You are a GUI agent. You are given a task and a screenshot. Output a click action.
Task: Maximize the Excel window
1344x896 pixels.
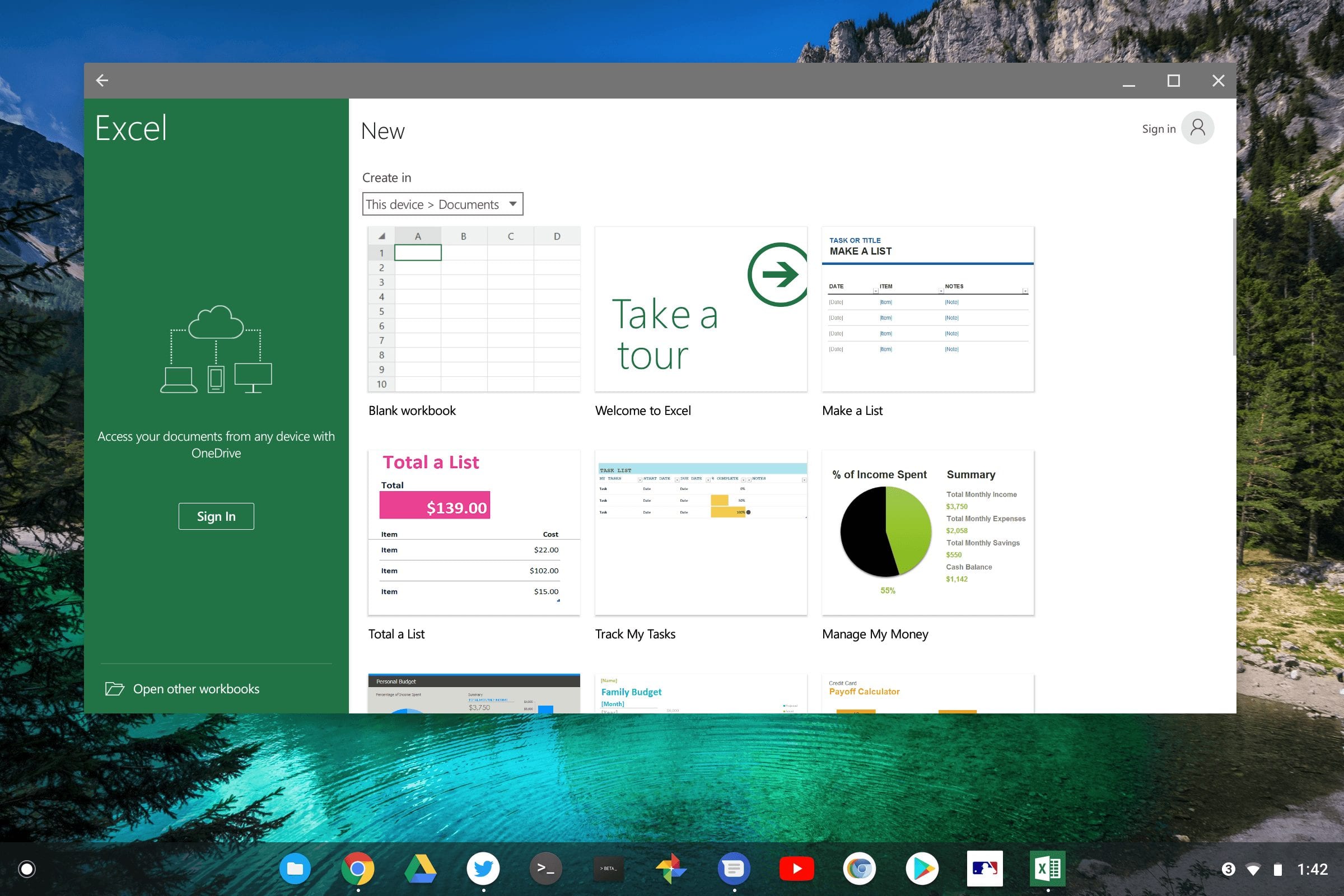coord(1173,81)
